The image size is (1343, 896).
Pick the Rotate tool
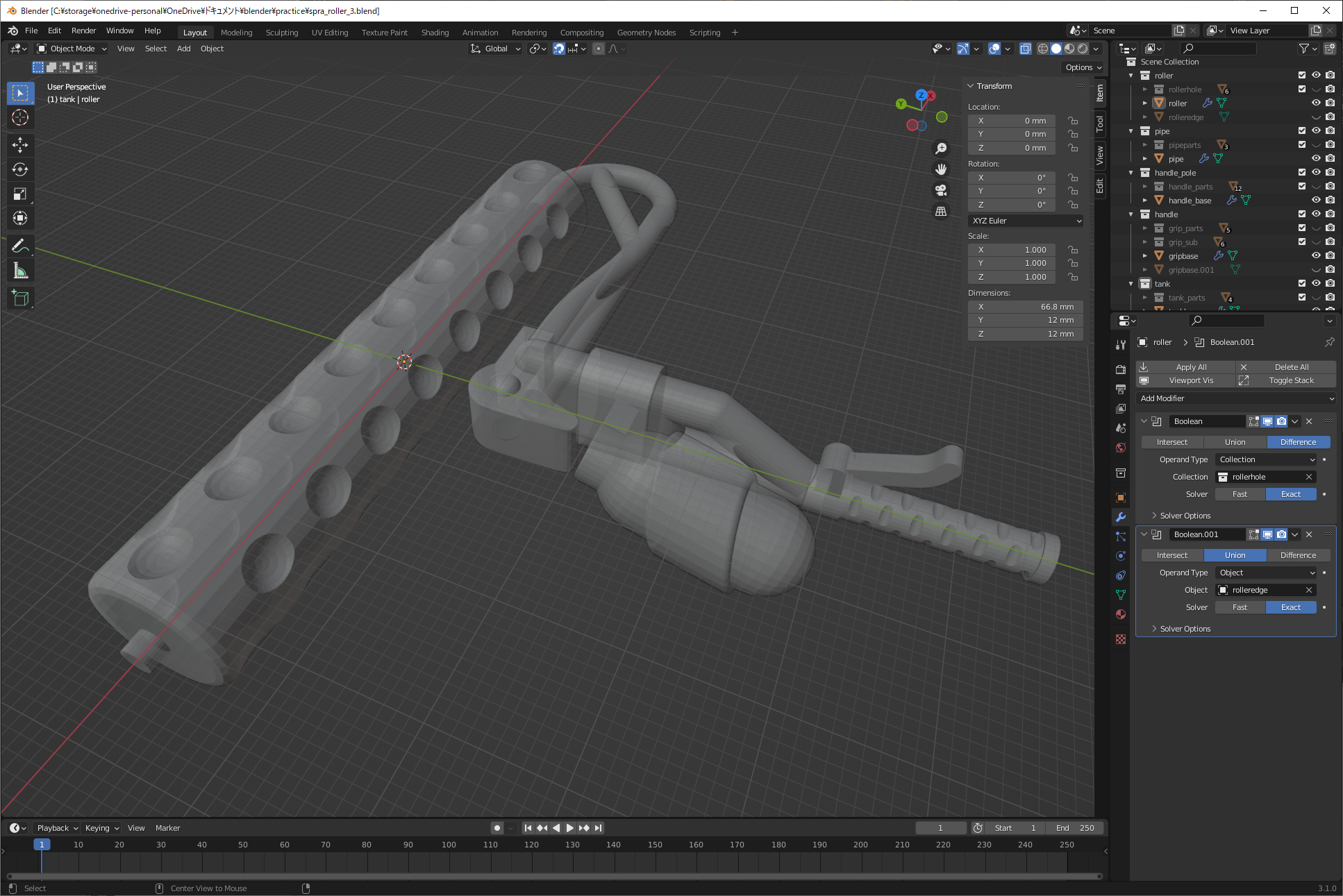pyautogui.click(x=20, y=169)
